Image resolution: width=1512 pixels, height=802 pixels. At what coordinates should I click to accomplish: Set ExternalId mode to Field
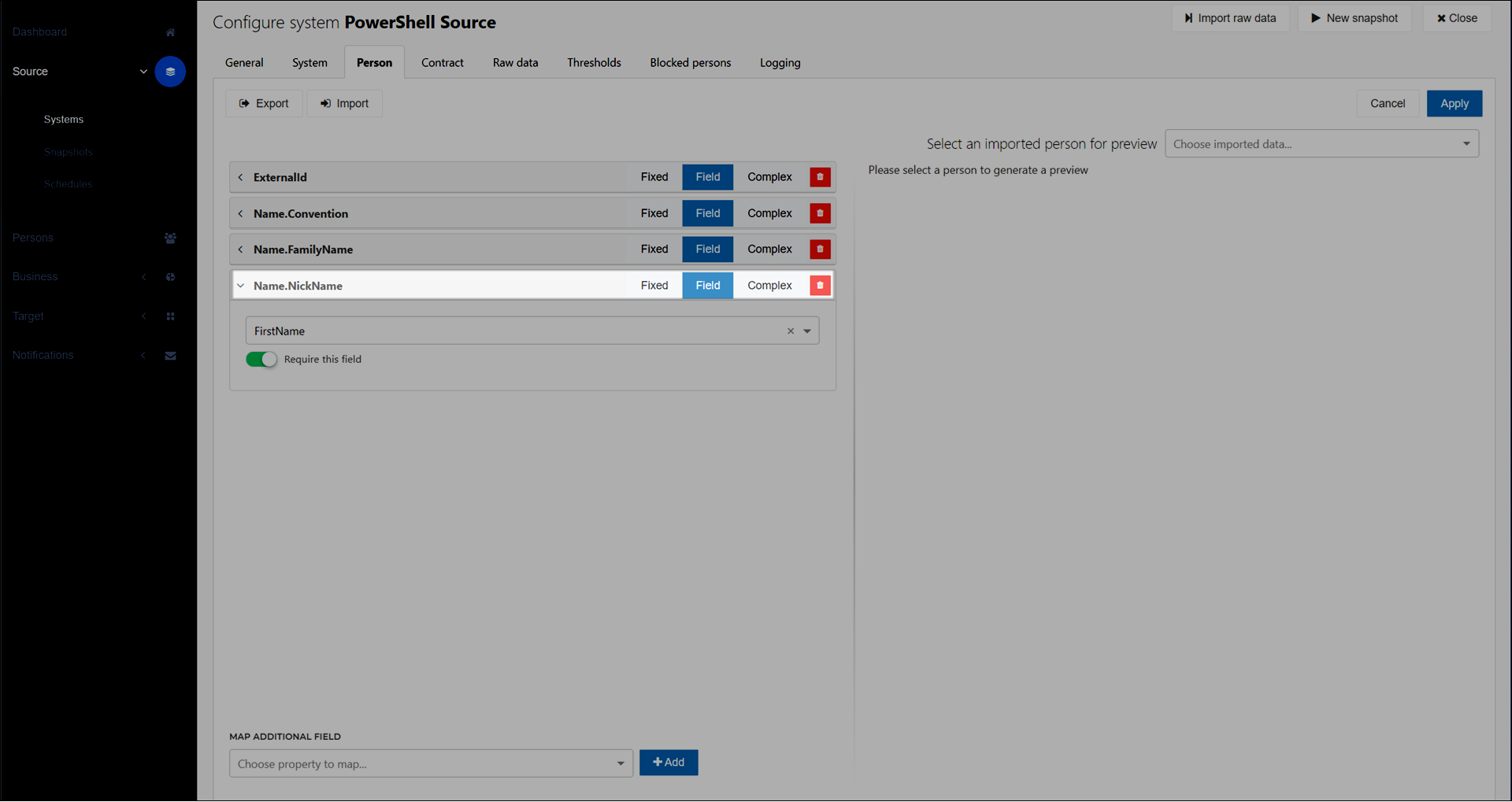click(708, 177)
